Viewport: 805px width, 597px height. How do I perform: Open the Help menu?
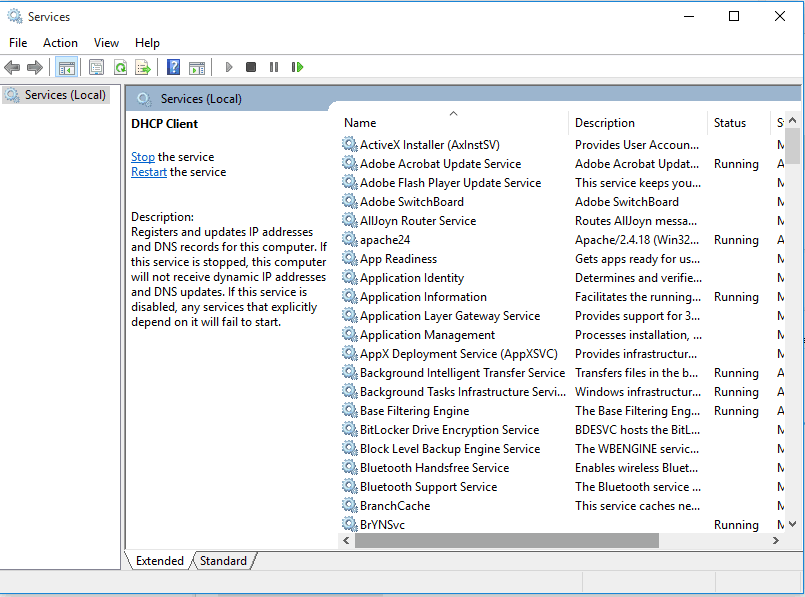pyautogui.click(x=147, y=43)
